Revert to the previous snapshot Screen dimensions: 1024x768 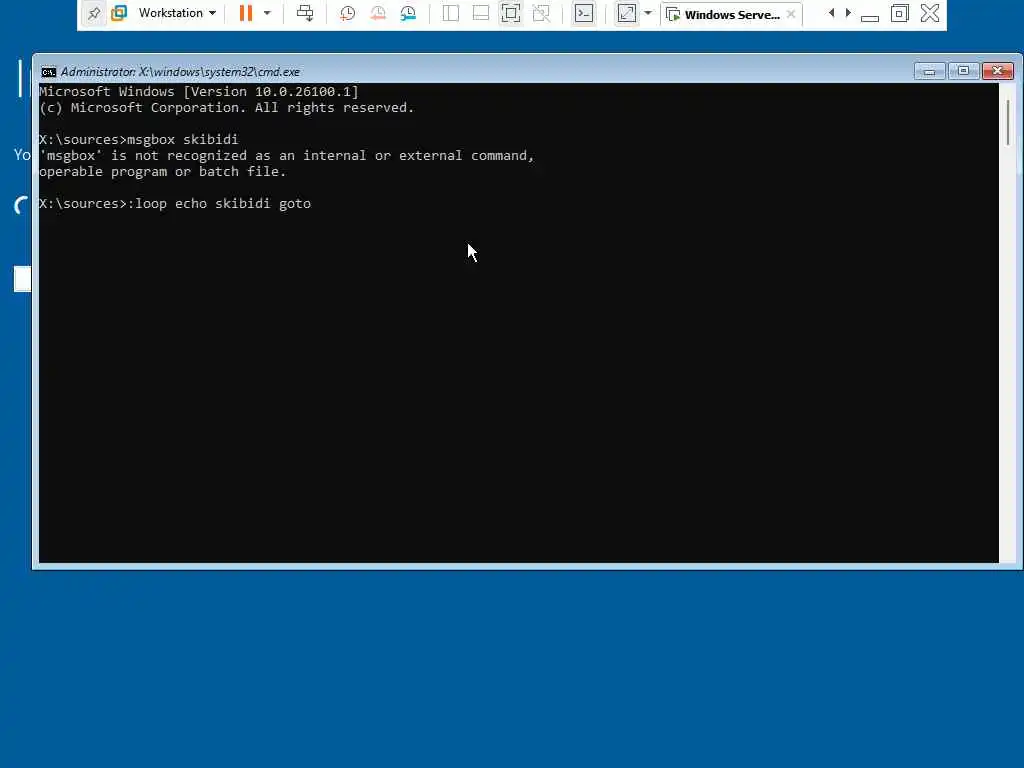[377, 13]
